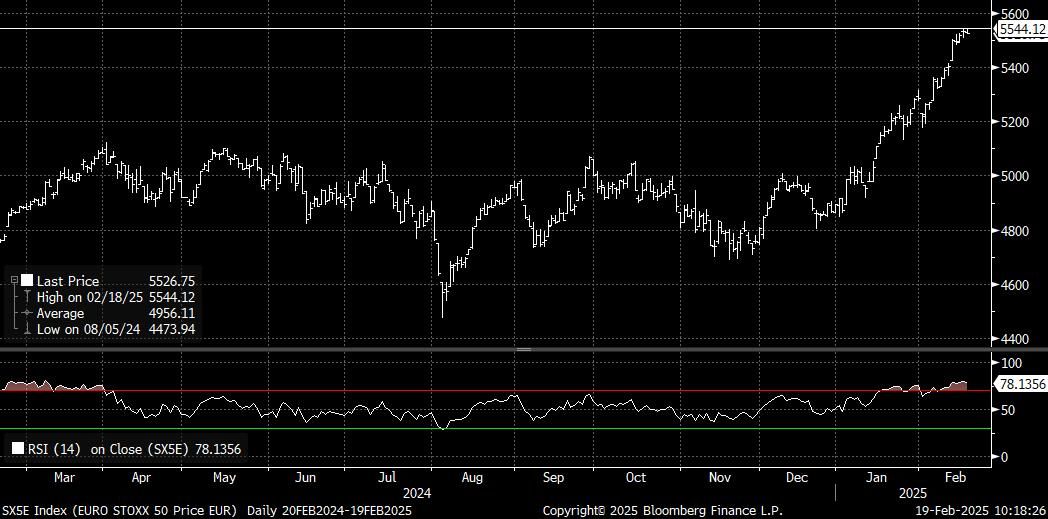Click the 50 tick arrow on RSI axis

point(994,410)
